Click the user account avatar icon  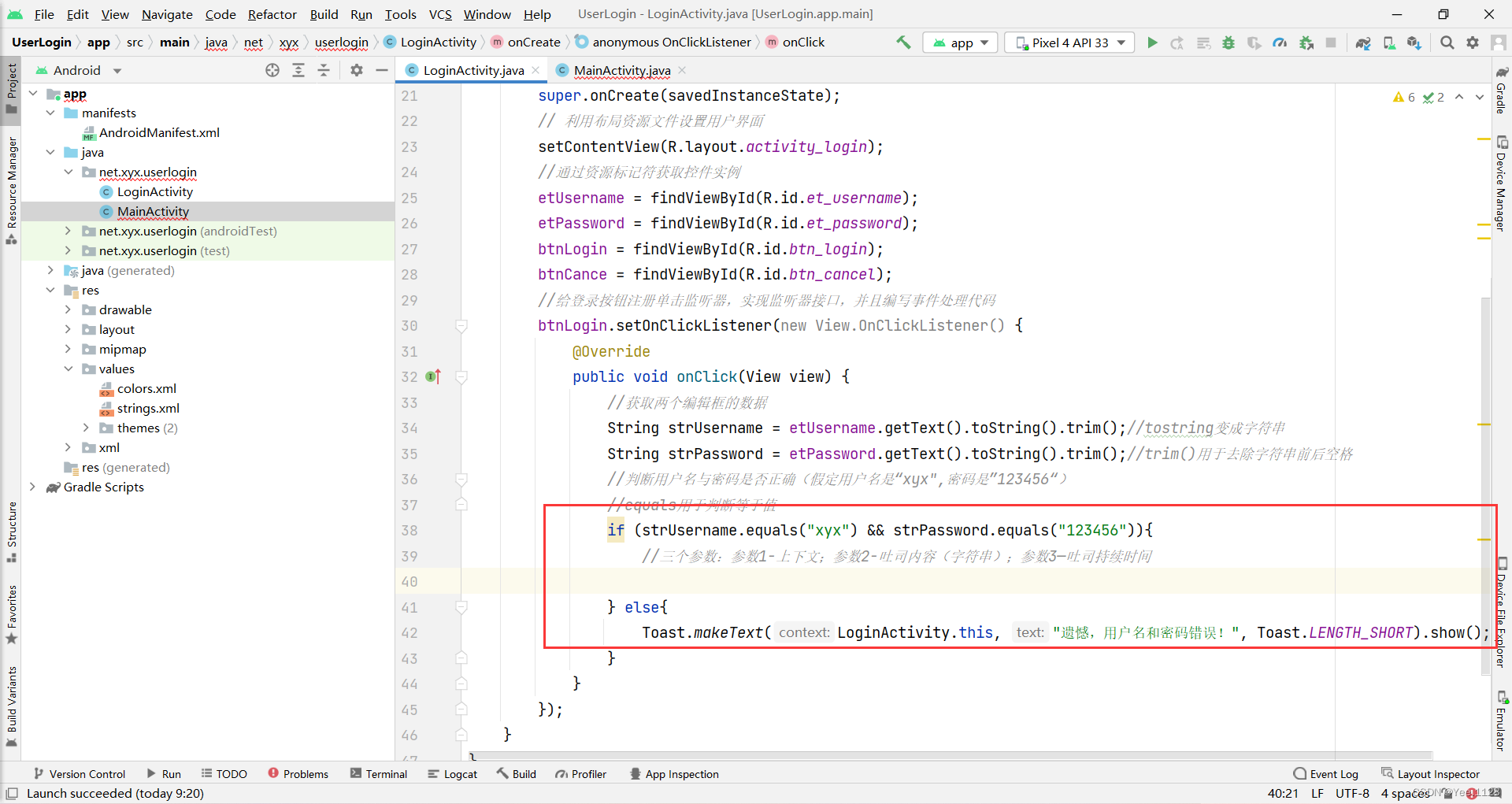(x=1499, y=43)
